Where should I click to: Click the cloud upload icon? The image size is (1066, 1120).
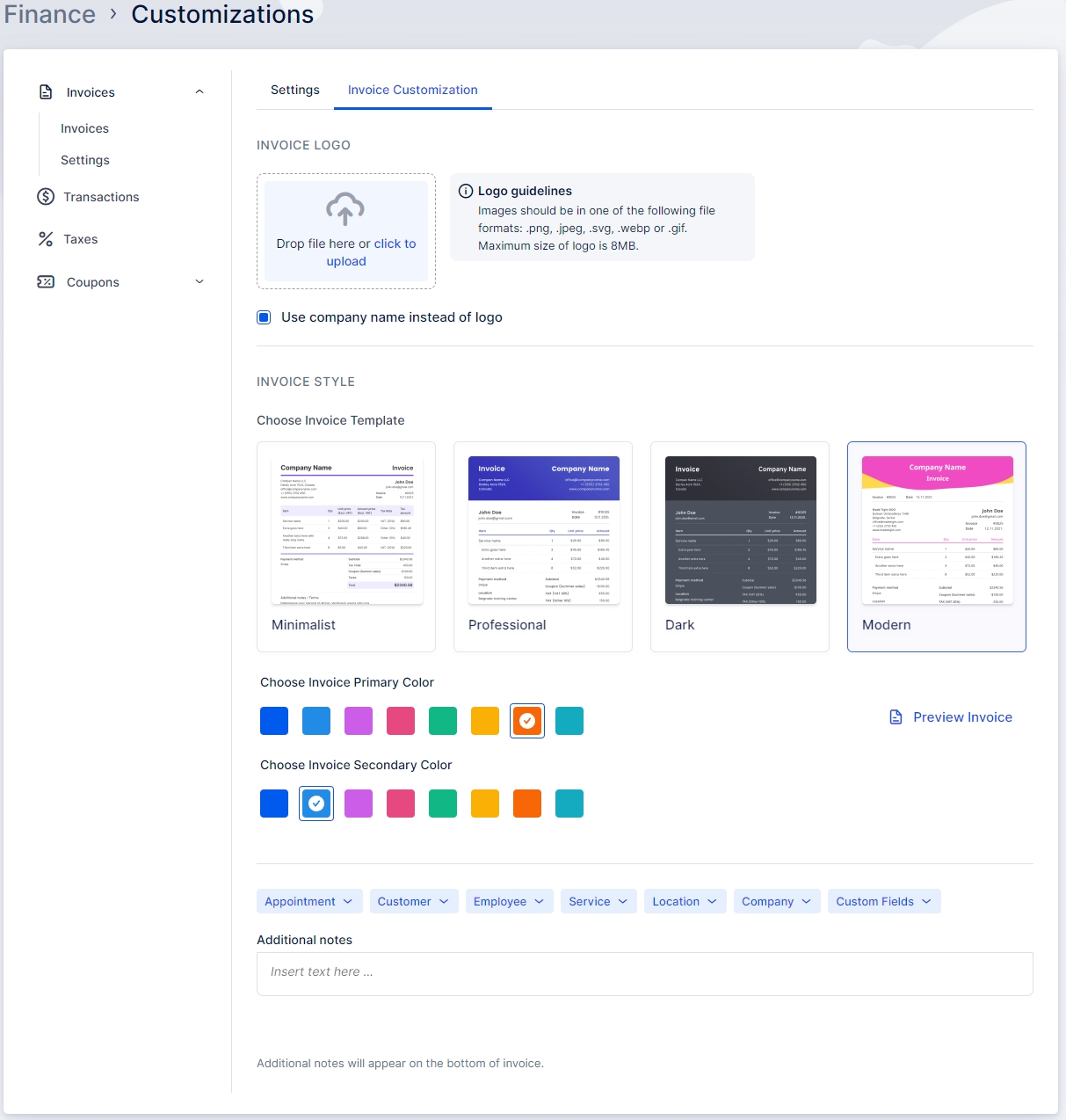[x=345, y=209]
